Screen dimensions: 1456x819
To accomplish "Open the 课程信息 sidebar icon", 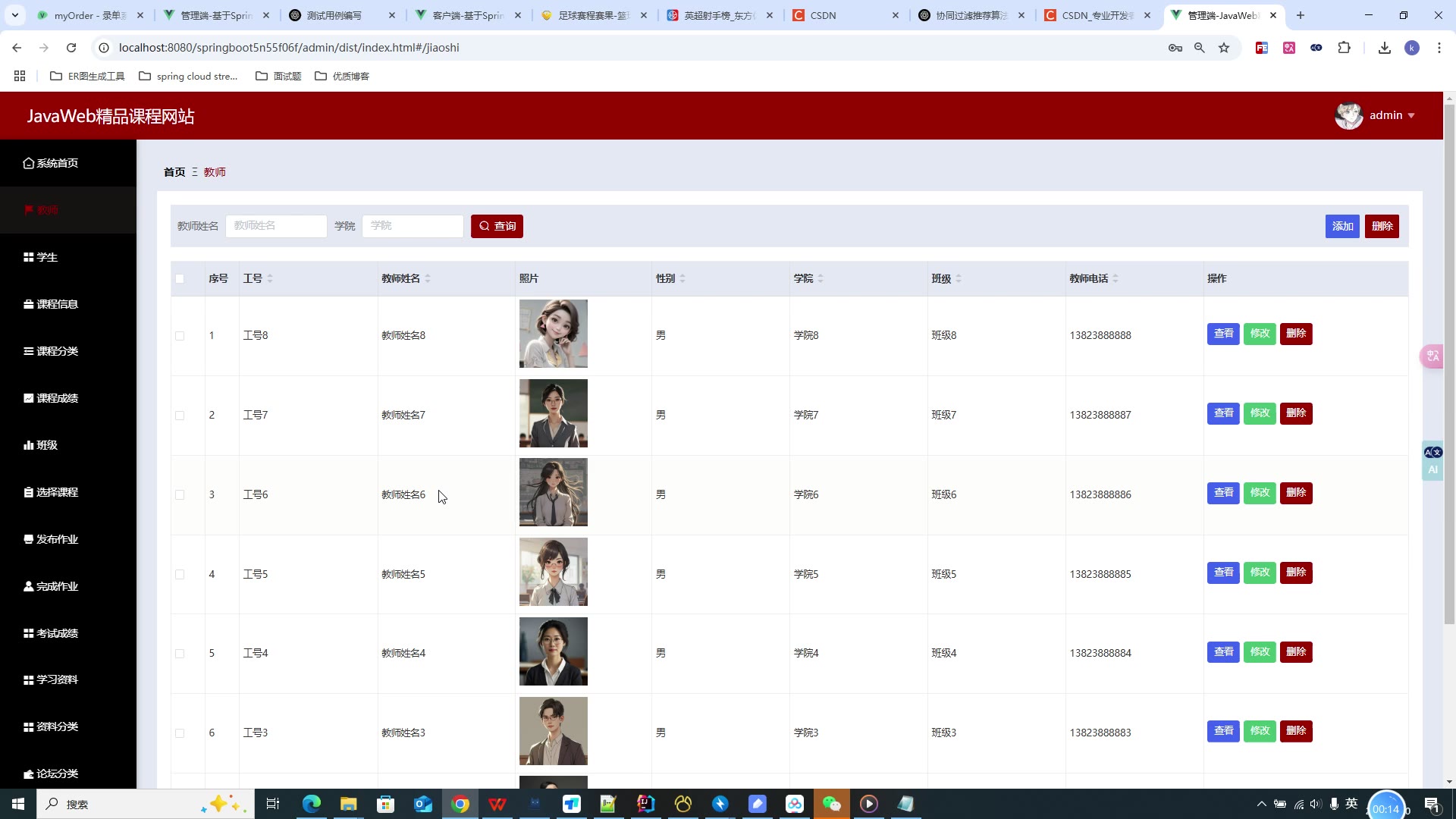I will pyautogui.click(x=28, y=304).
